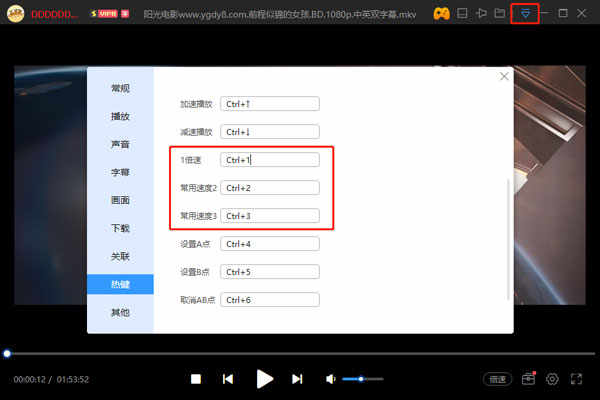Select the highlighted 热键 settings tab
This screenshot has width=600, height=400.
pos(120,284)
